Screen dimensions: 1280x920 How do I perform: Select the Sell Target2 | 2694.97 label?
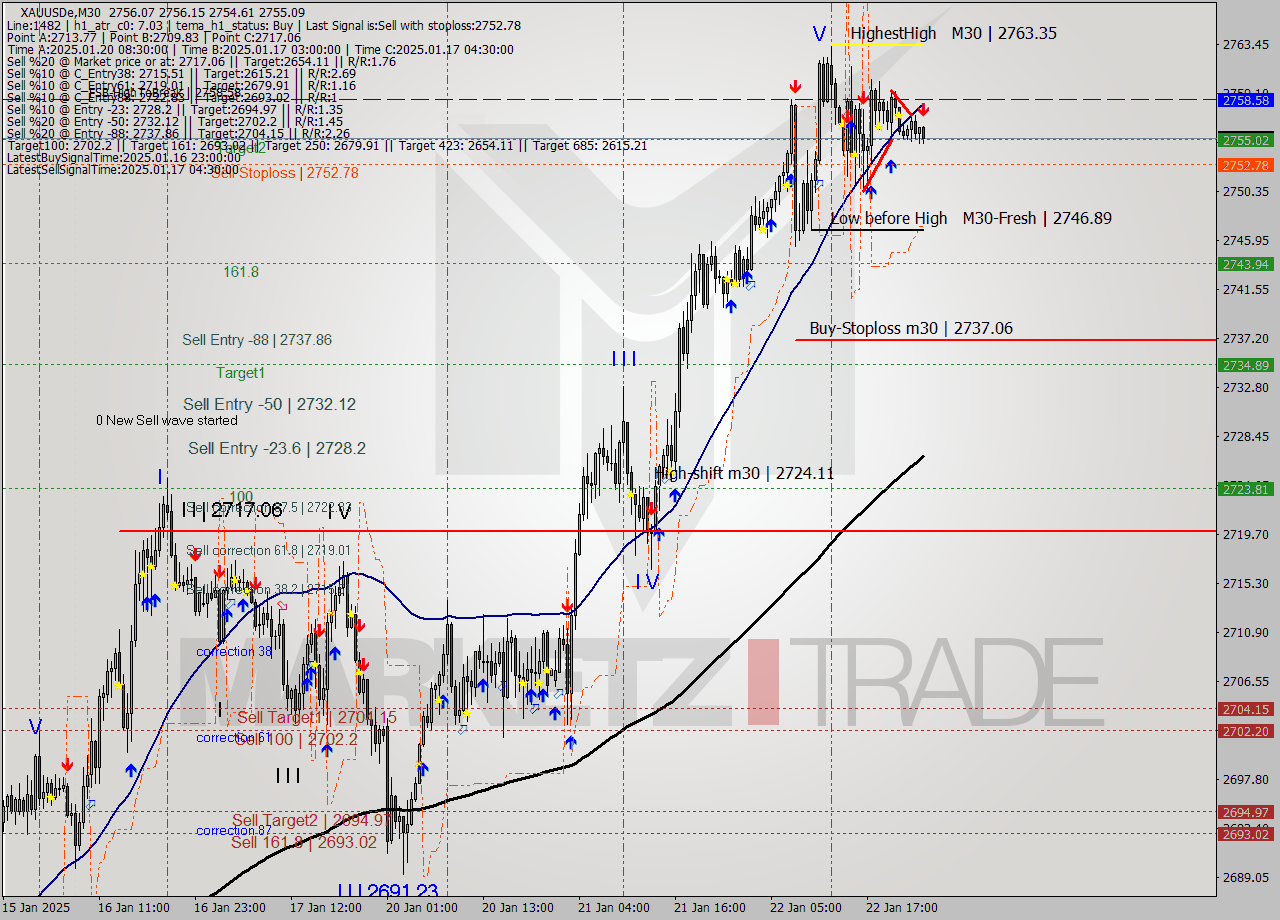click(311, 821)
